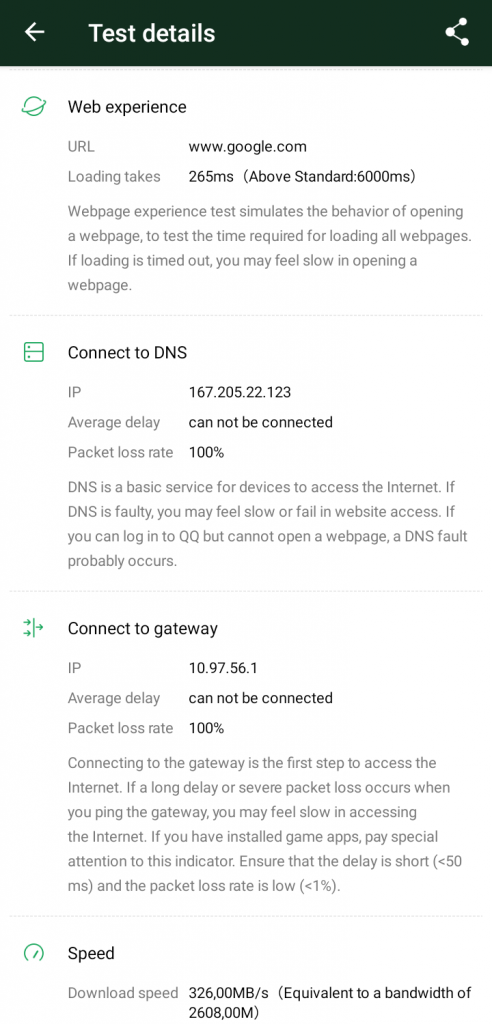Screen dimensions: 492x1024
Task: Select the Connect to gateway heading
Action: pyautogui.click(x=142, y=628)
